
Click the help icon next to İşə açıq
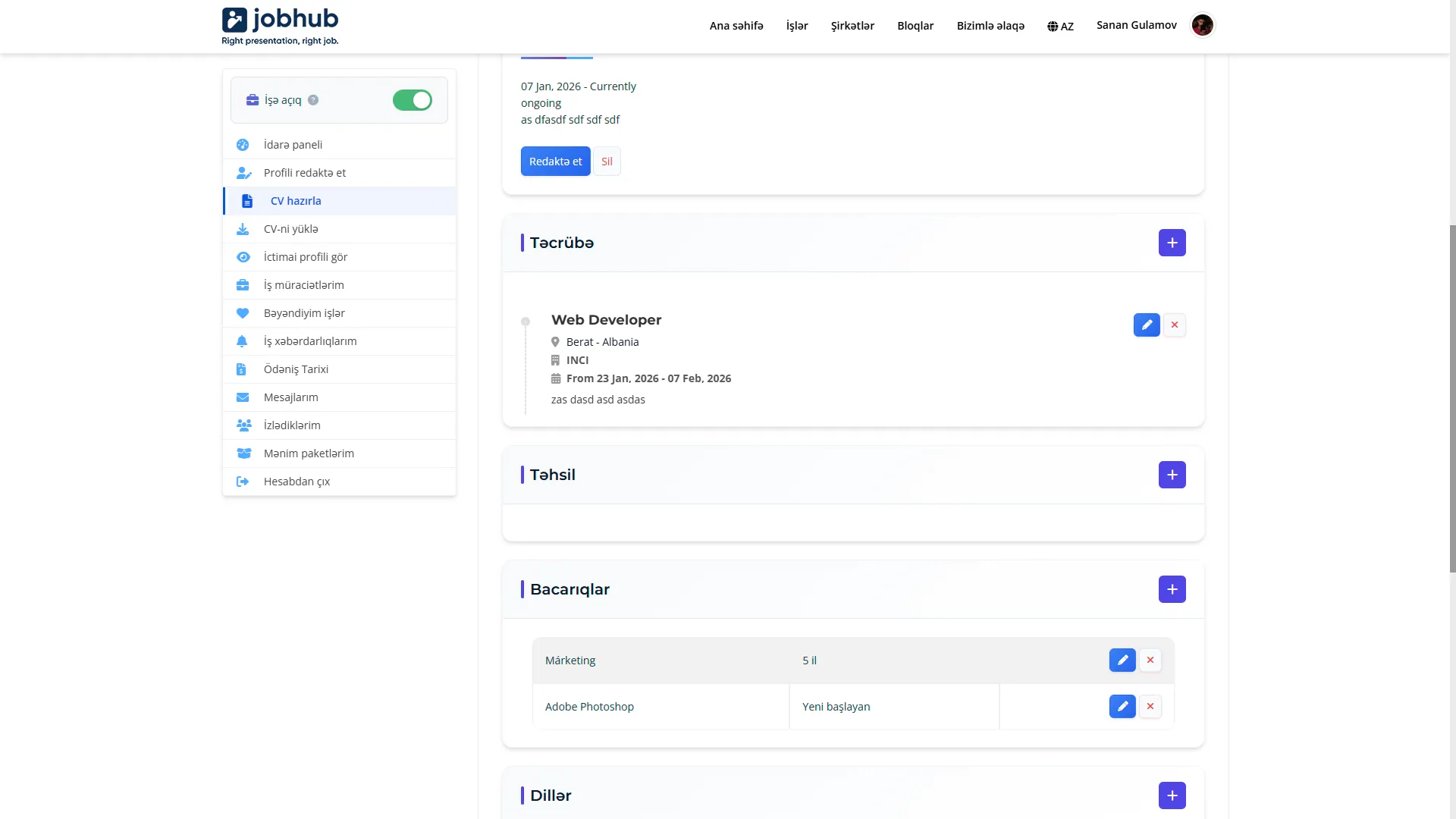(x=313, y=100)
